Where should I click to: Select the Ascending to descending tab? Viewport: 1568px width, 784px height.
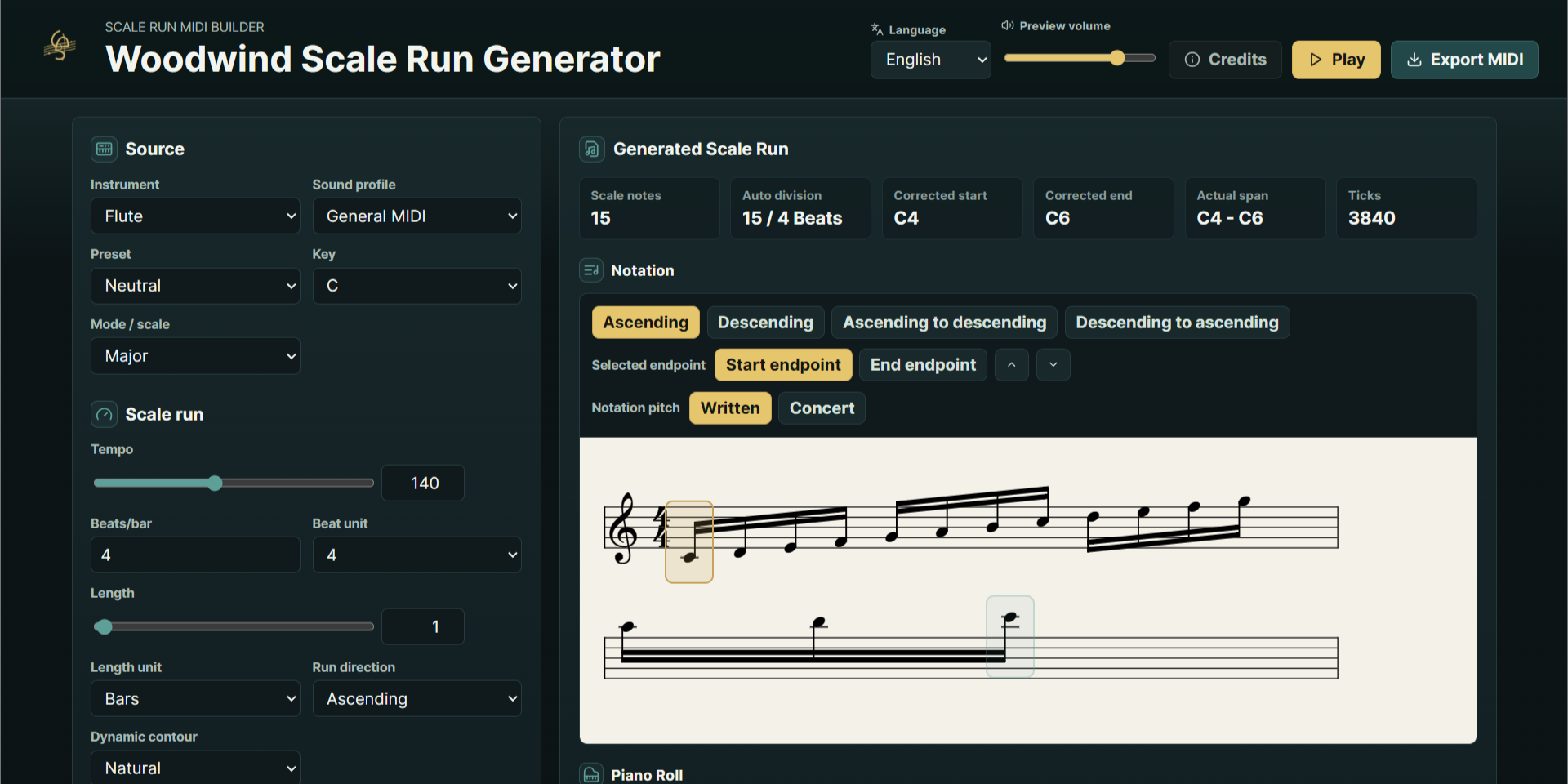[x=944, y=323]
